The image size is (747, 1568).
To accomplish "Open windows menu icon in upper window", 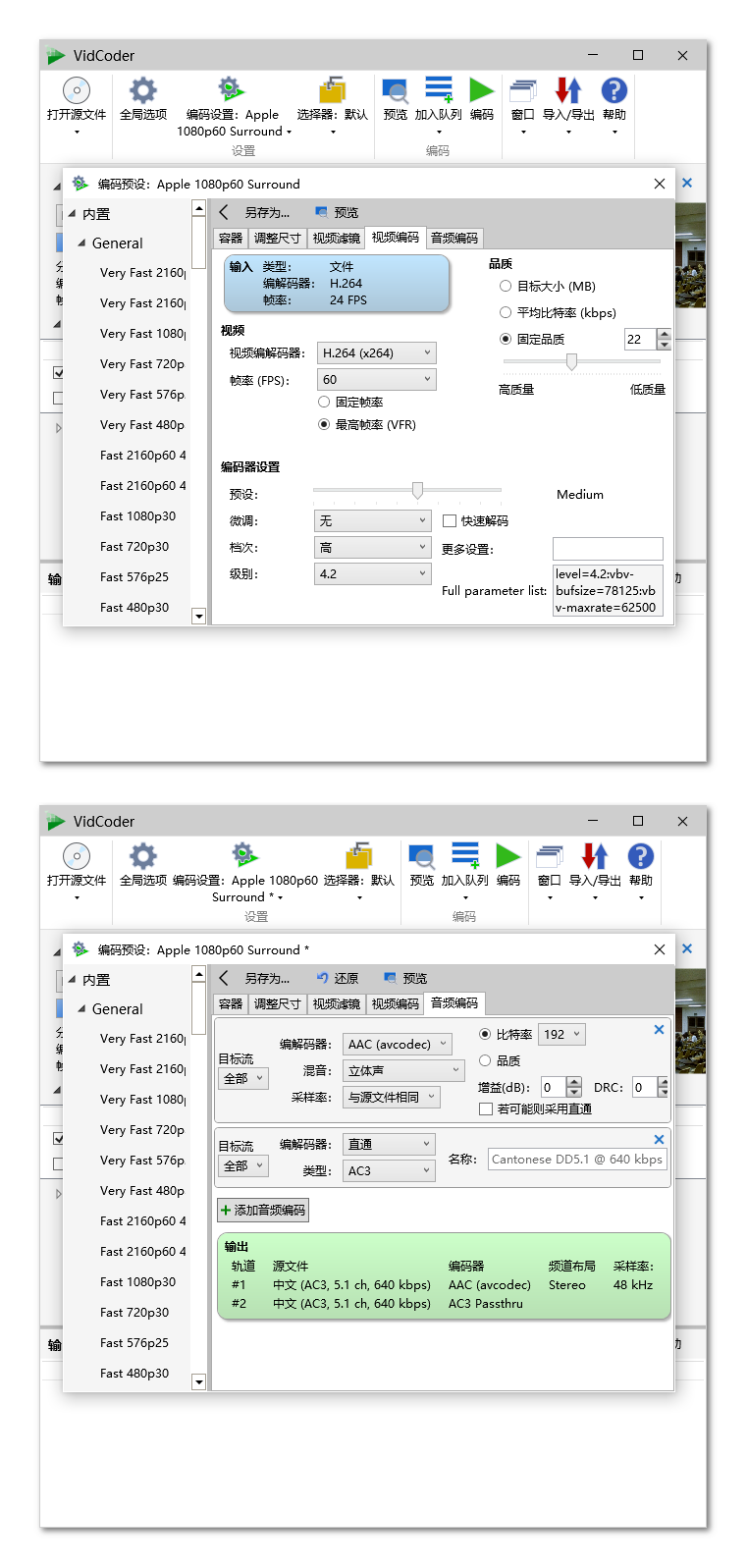I will tap(523, 90).
